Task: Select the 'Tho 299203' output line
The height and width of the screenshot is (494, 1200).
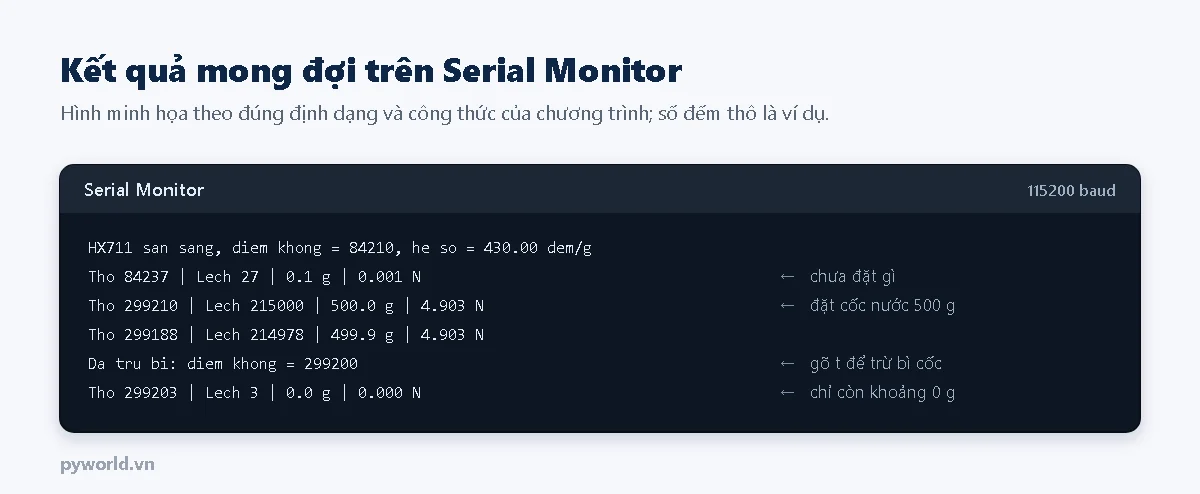Action: point(254,392)
